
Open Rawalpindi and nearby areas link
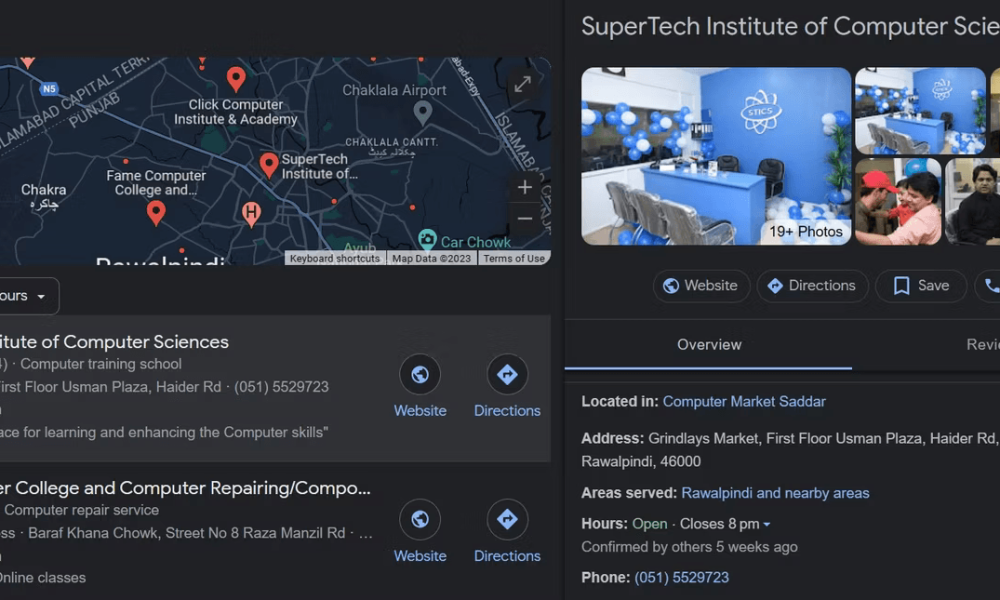point(775,493)
